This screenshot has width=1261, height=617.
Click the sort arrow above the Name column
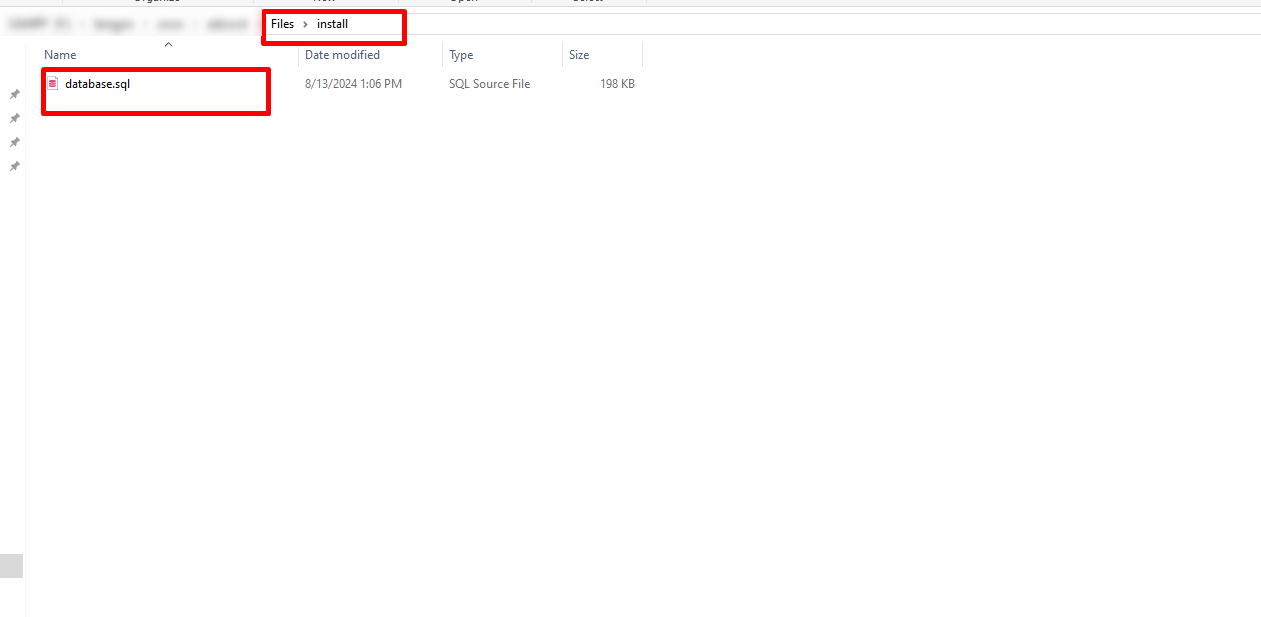tap(168, 44)
